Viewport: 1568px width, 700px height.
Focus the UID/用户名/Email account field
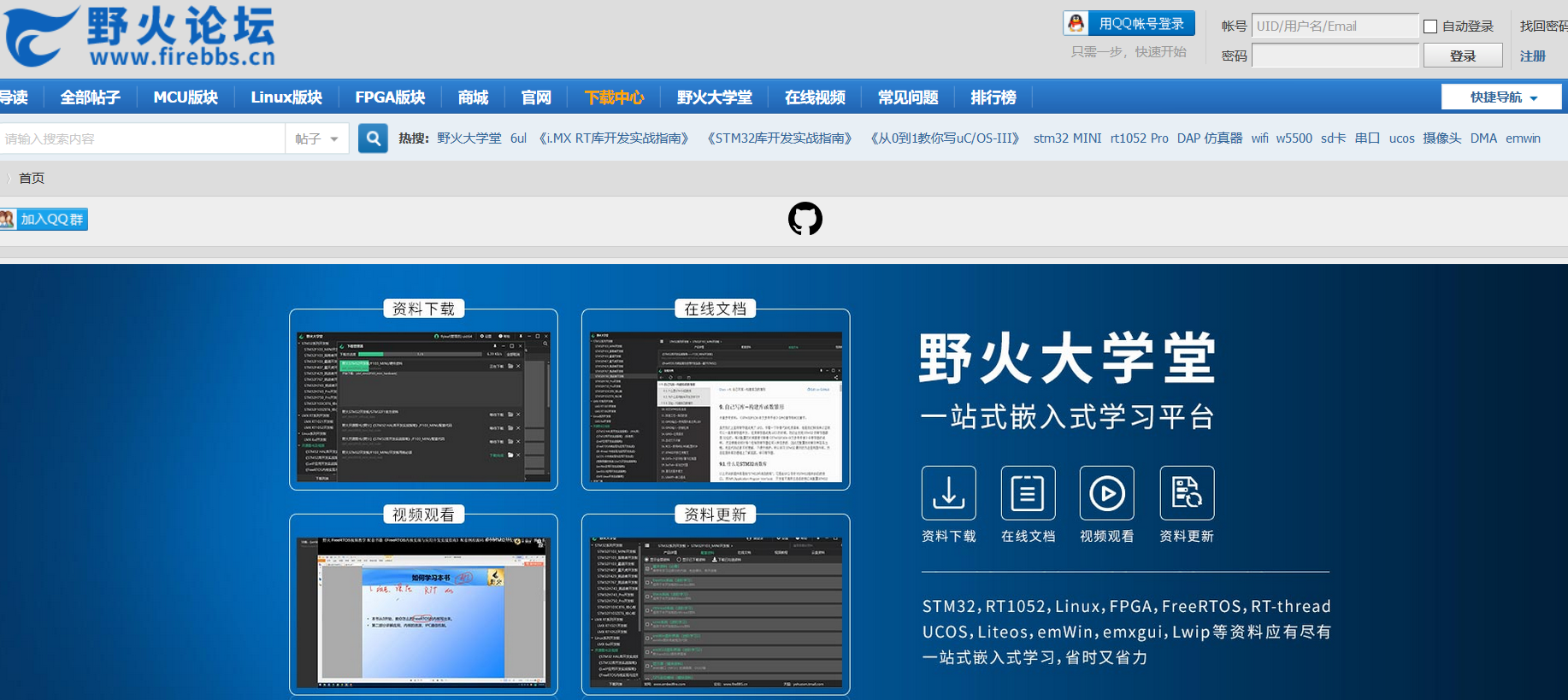(1335, 26)
